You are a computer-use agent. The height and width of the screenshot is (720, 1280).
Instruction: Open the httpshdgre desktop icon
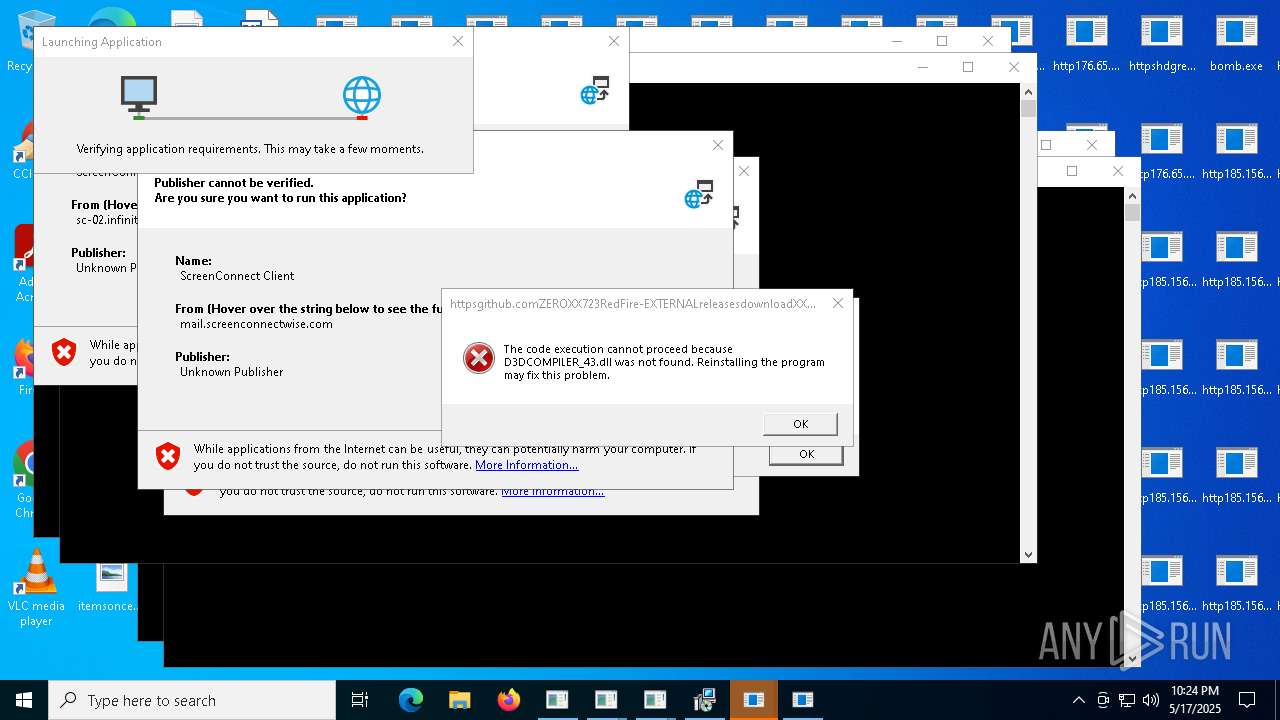click(1161, 44)
